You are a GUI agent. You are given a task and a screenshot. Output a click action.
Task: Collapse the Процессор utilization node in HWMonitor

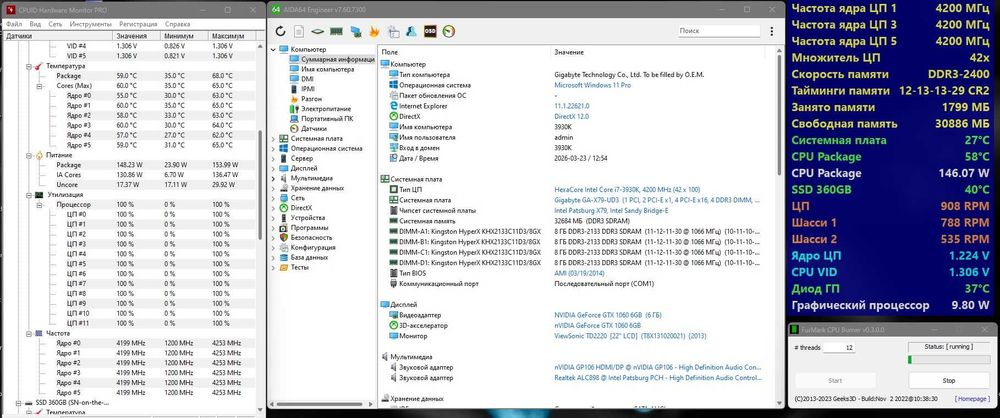pyautogui.click(x=39, y=205)
